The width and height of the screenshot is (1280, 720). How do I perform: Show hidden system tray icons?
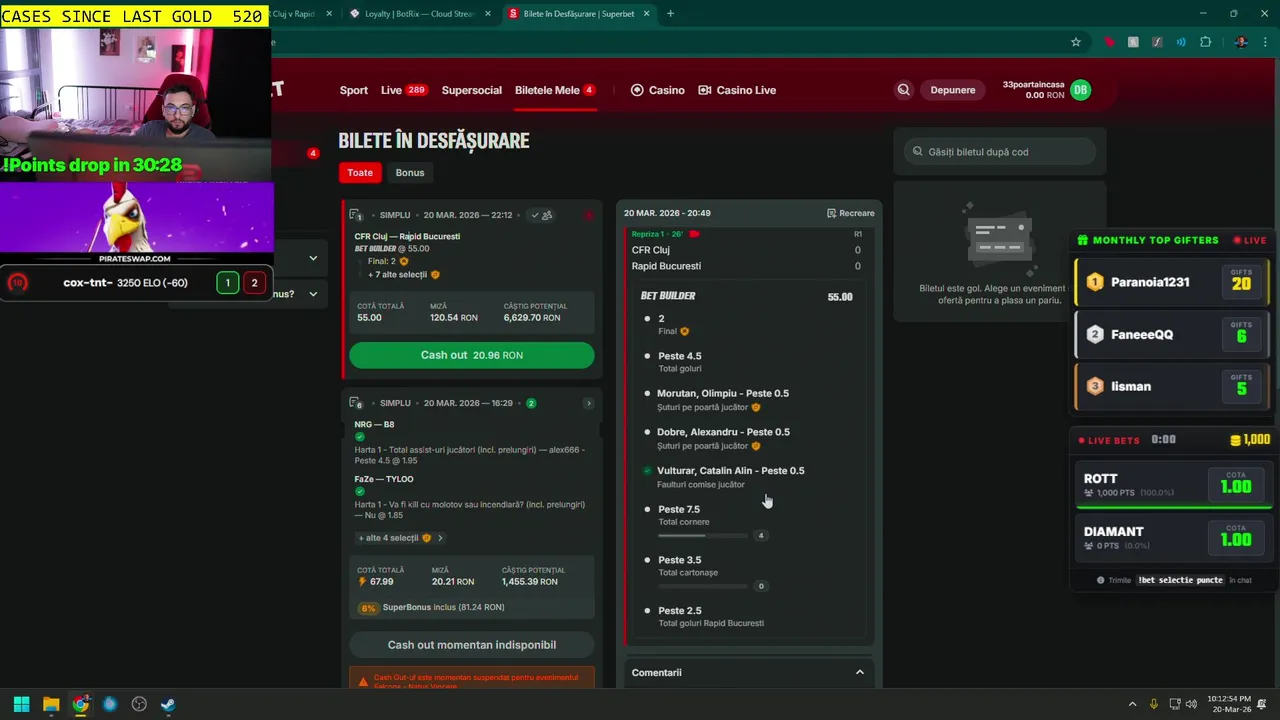[x=1132, y=704]
